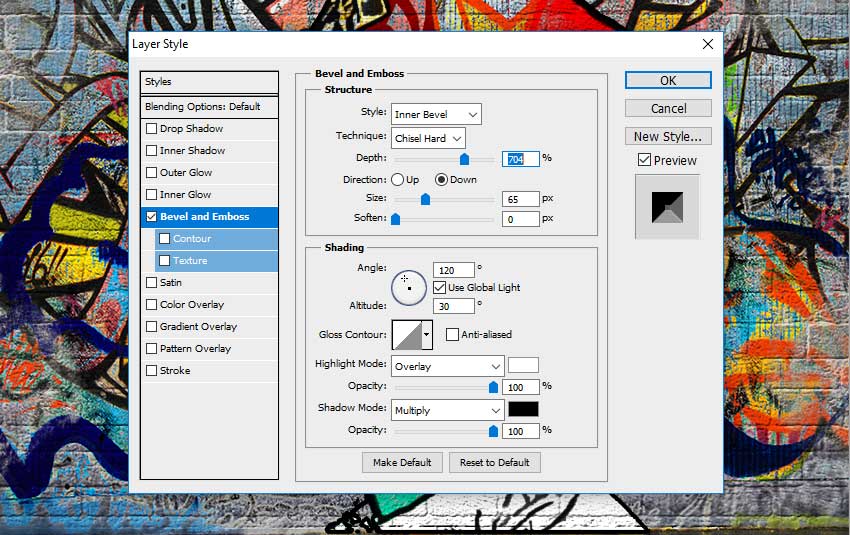Expand the Highlight Mode dropdown showing Overlay
The width and height of the screenshot is (850, 535).
pyautogui.click(x=447, y=366)
